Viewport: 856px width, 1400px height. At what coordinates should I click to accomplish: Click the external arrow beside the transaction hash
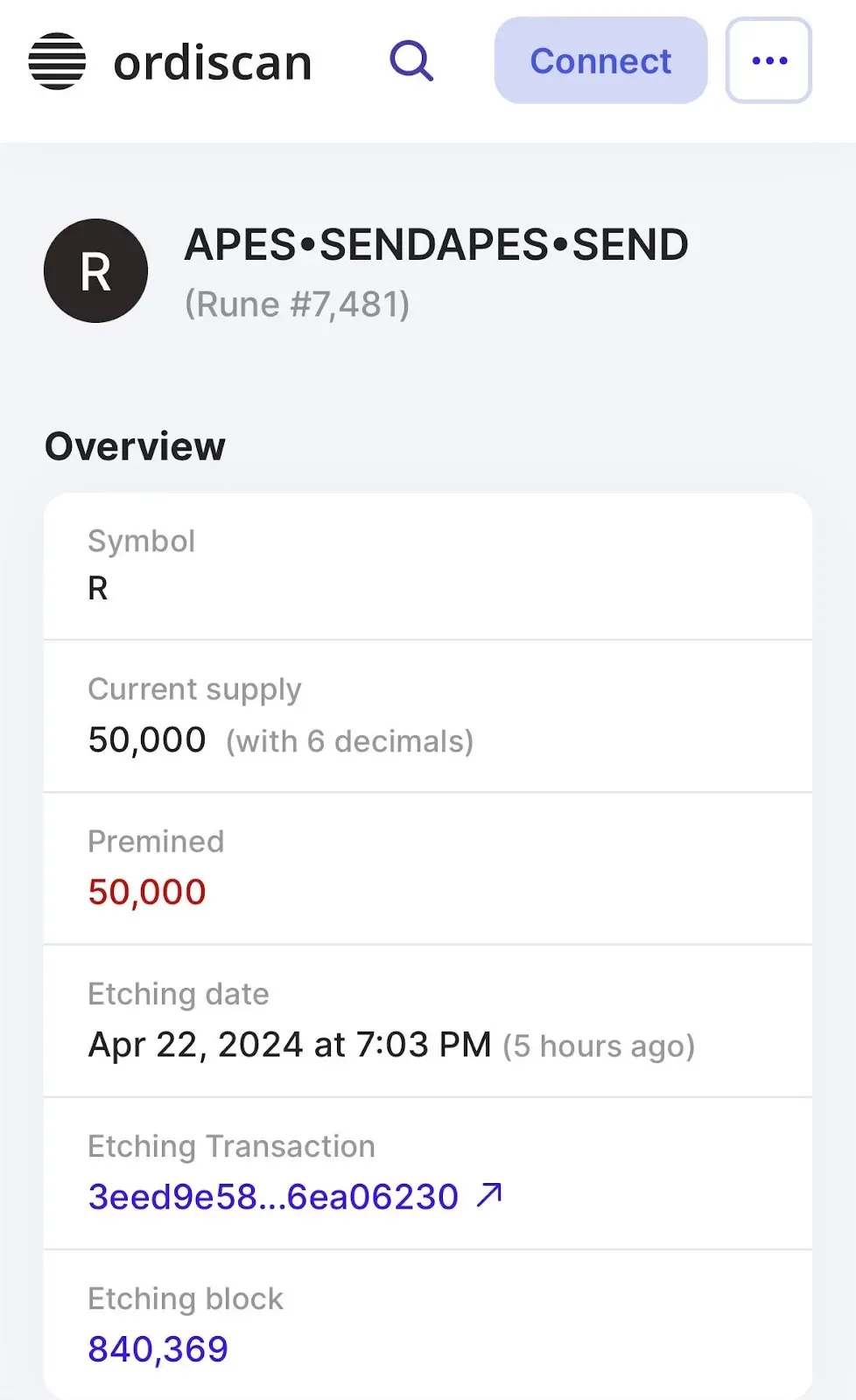[490, 1194]
